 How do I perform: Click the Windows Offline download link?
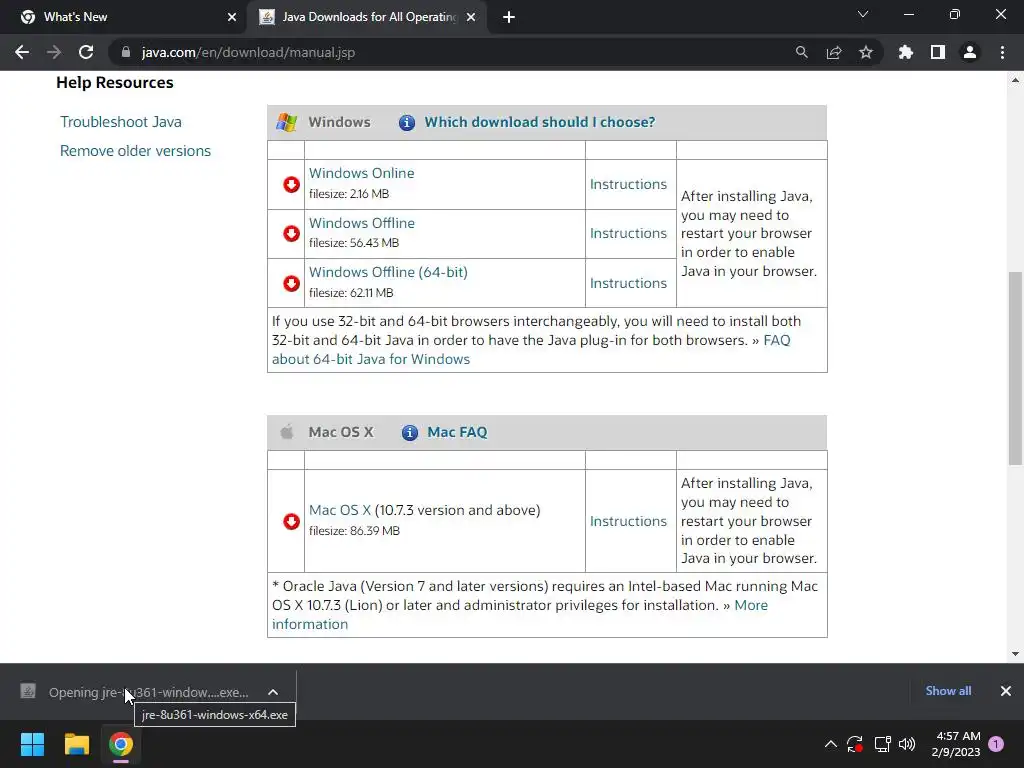pos(362,223)
